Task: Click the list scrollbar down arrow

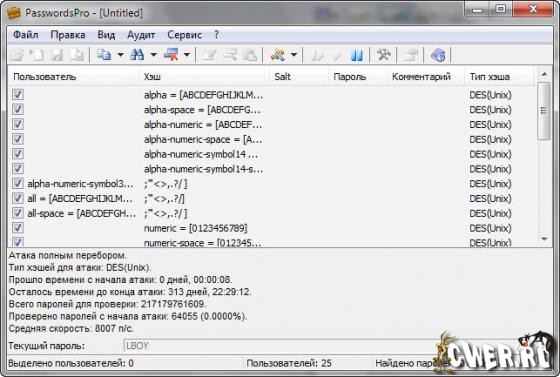Action: click(544, 238)
